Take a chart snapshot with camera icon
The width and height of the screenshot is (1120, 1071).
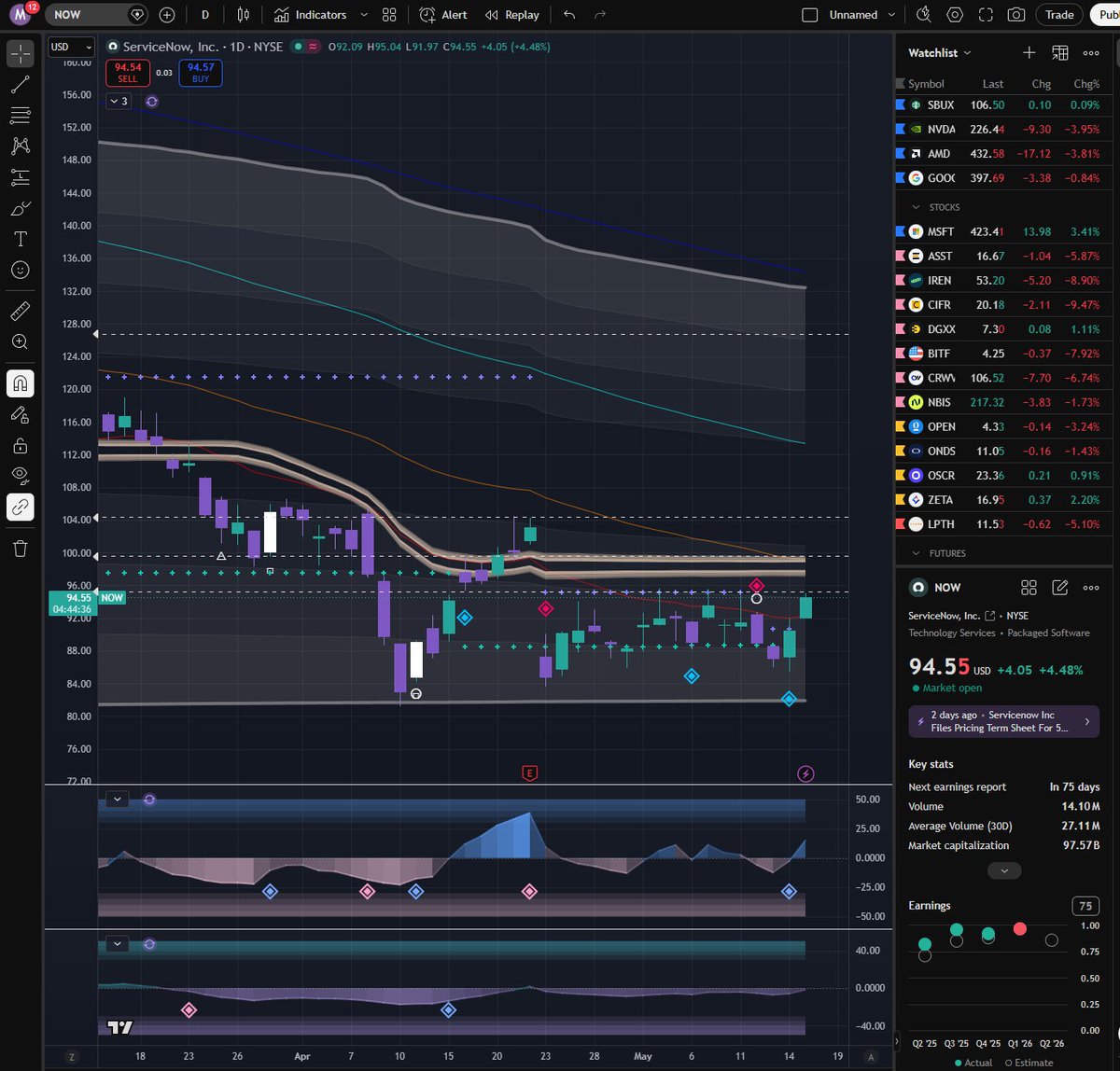tap(1016, 15)
